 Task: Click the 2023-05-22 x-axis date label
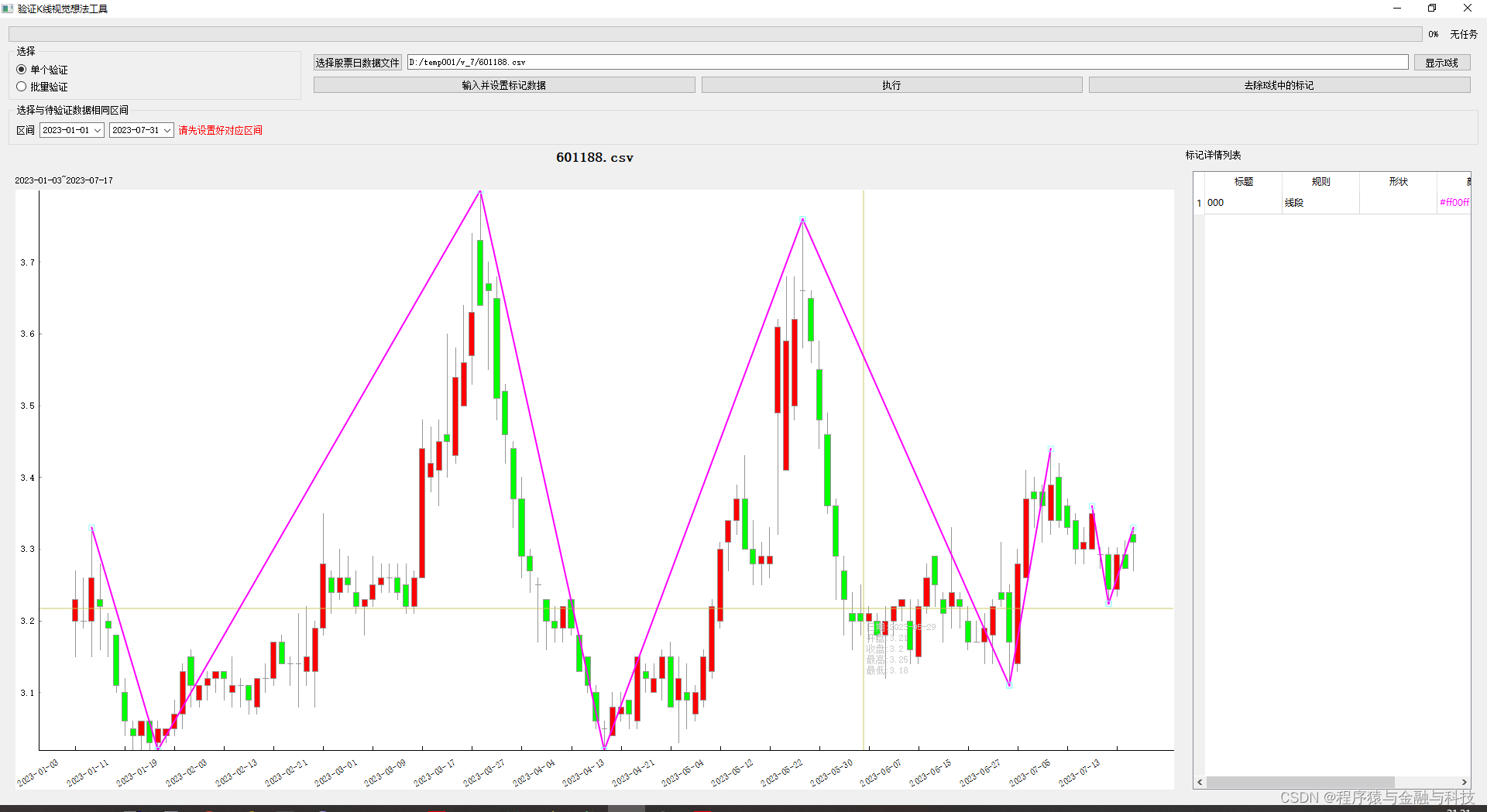pyautogui.click(x=782, y=773)
